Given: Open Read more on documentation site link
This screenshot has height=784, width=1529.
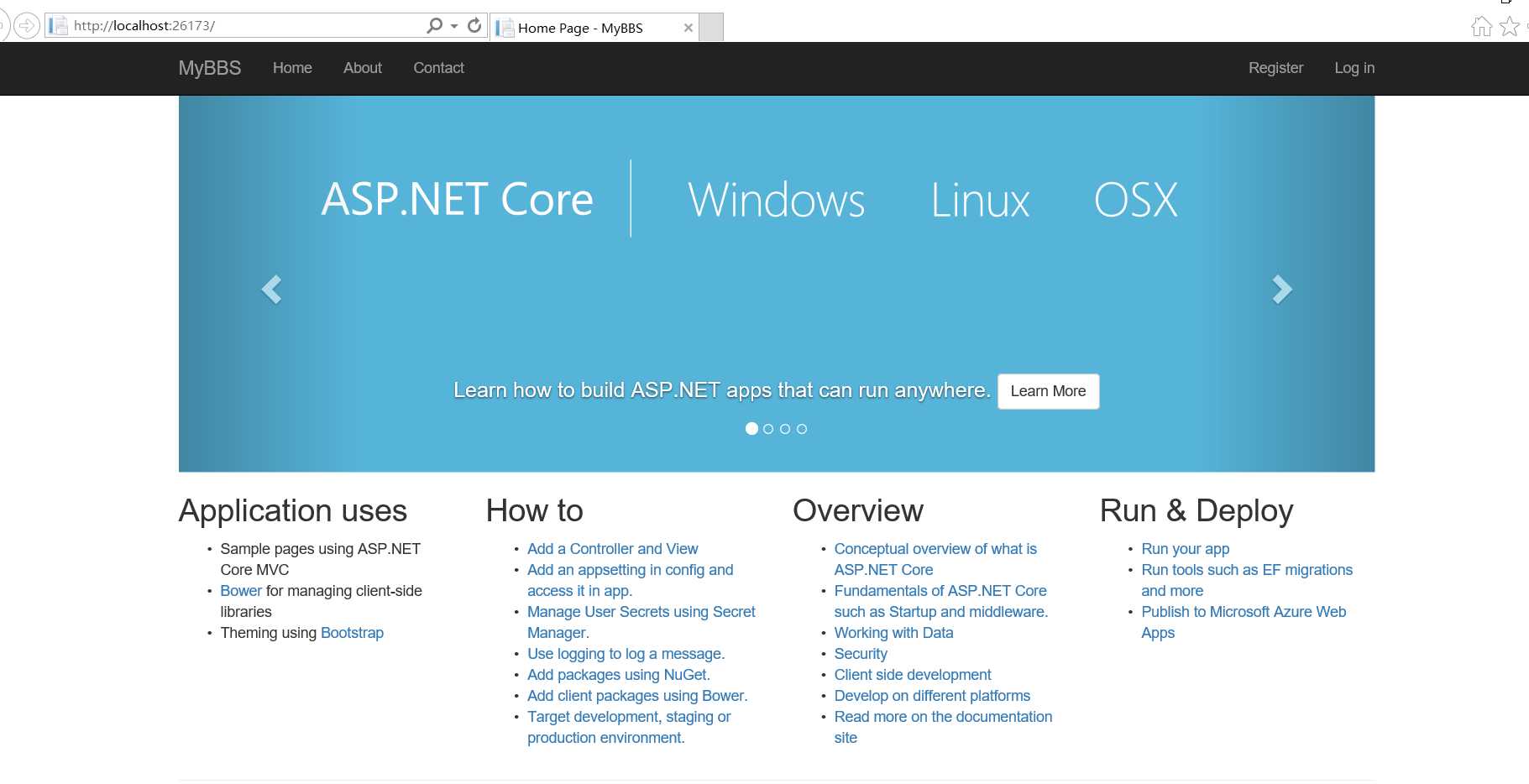Looking at the screenshot, I should tap(943, 727).
